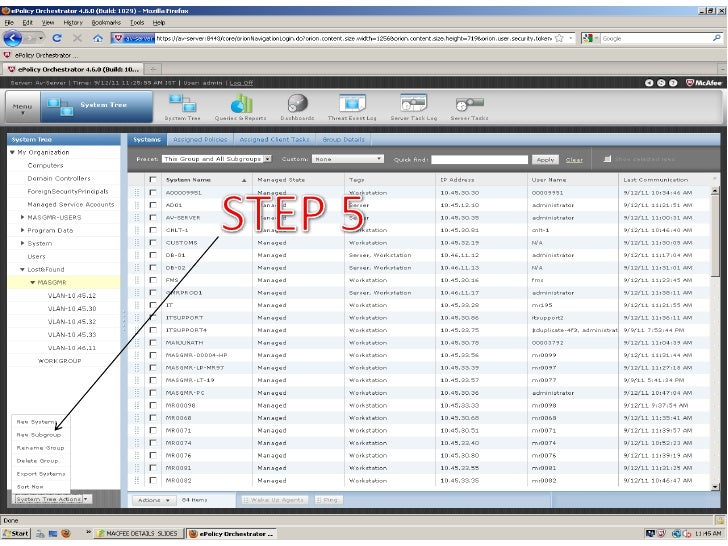Screen dimensions: 728x546
Task: Click the Google search box
Action: pos(656,39)
